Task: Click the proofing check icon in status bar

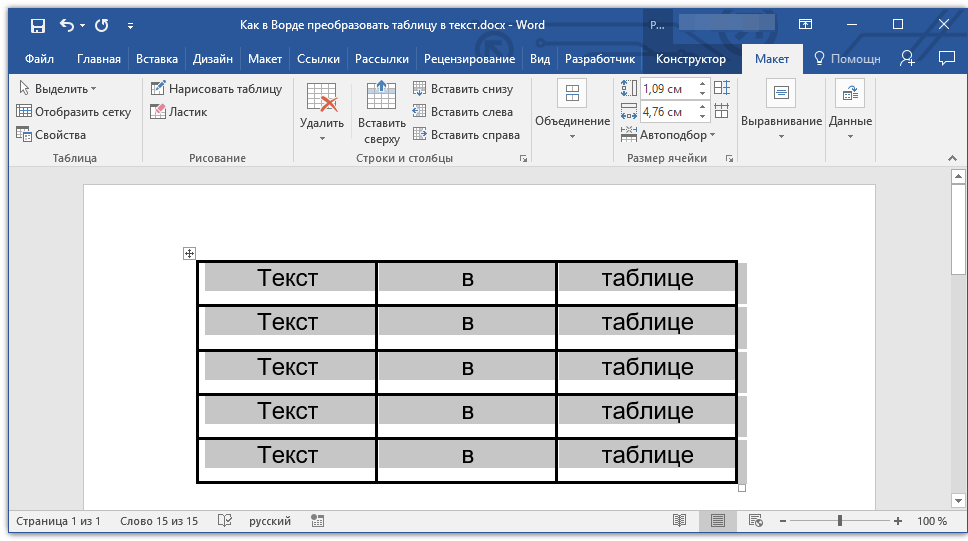Action: pyautogui.click(x=225, y=521)
